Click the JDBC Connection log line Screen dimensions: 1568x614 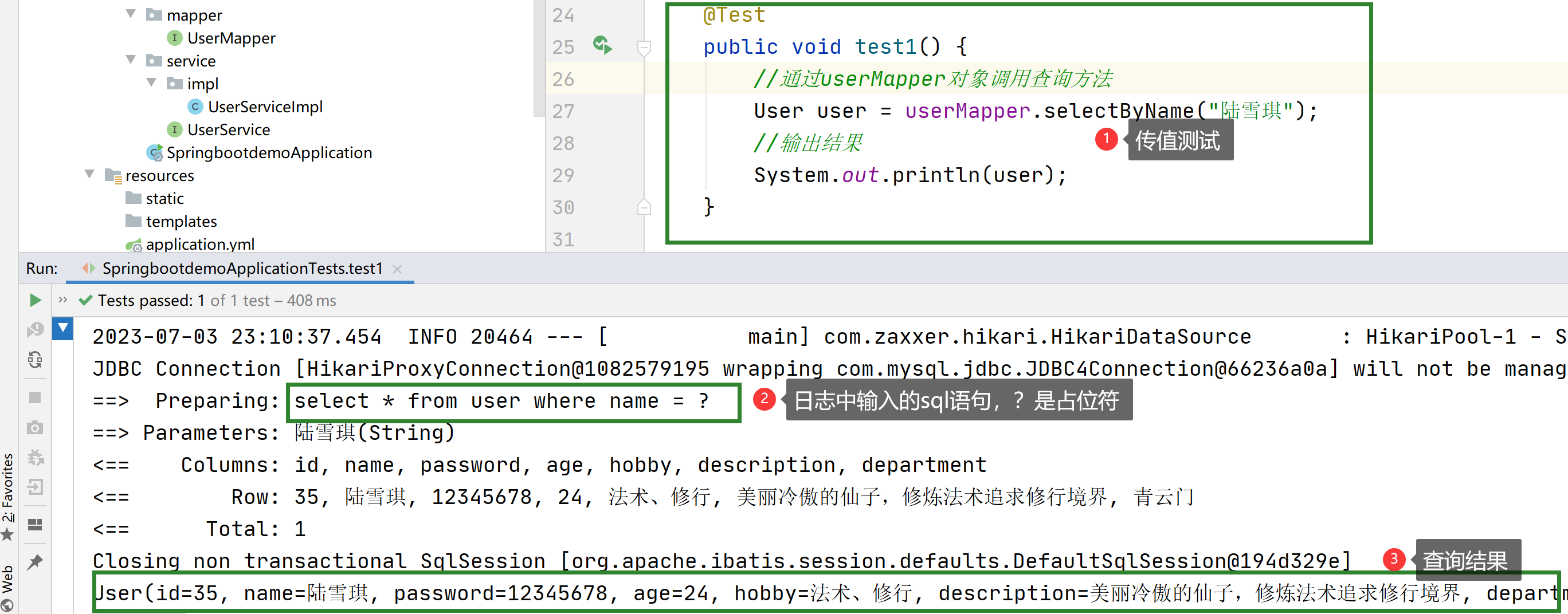830,369
